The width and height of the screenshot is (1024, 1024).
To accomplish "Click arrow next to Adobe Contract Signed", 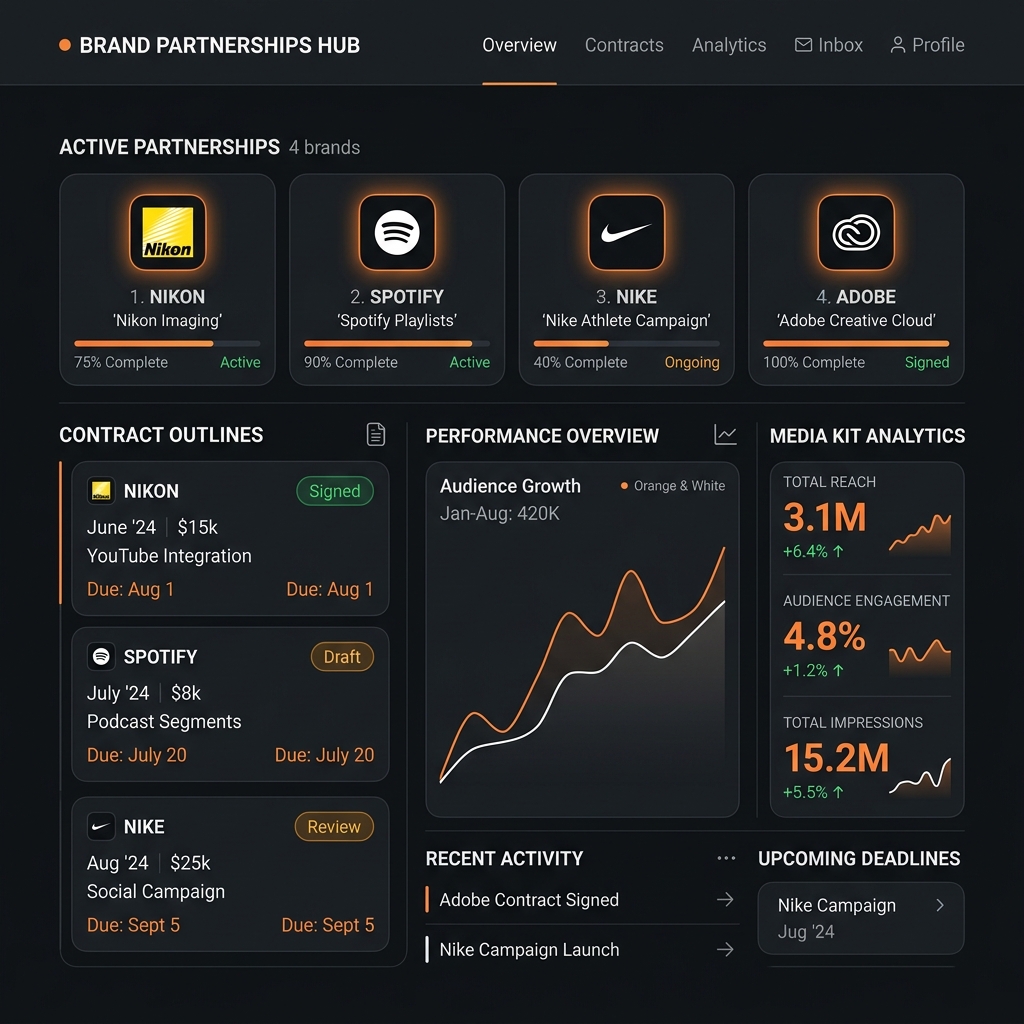I will tap(725, 899).
